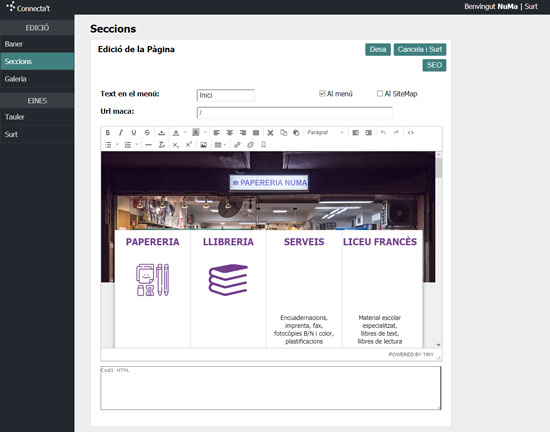Insert image icon in toolbar
The height and width of the screenshot is (432, 550).
coord(203,145)
